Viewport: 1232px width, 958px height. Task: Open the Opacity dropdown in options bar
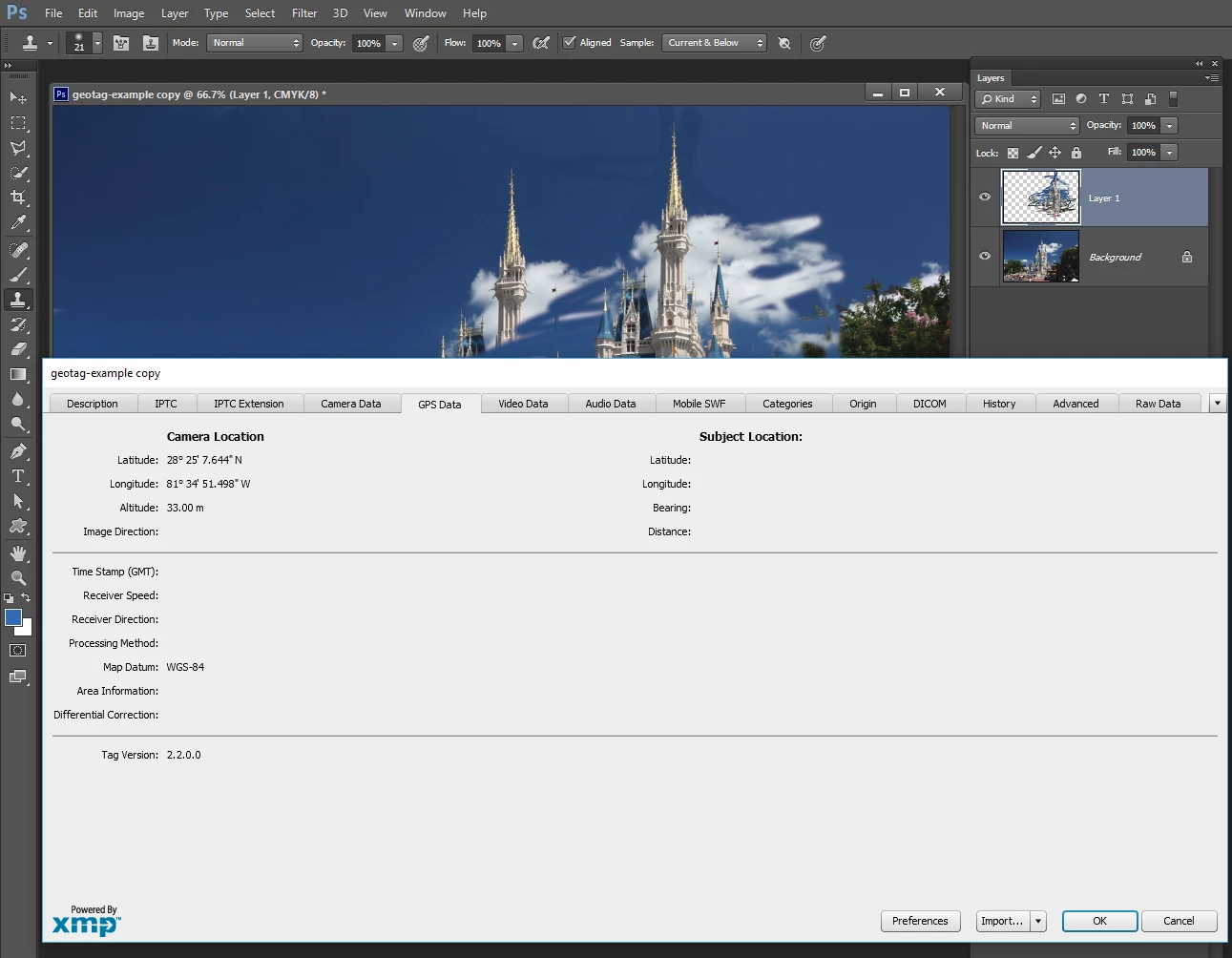394,43
